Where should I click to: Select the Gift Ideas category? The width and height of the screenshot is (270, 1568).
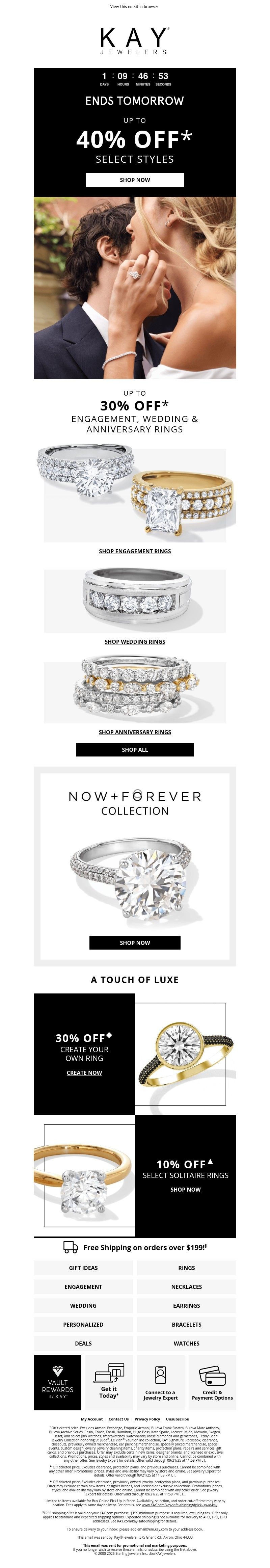click(83, 1268)
